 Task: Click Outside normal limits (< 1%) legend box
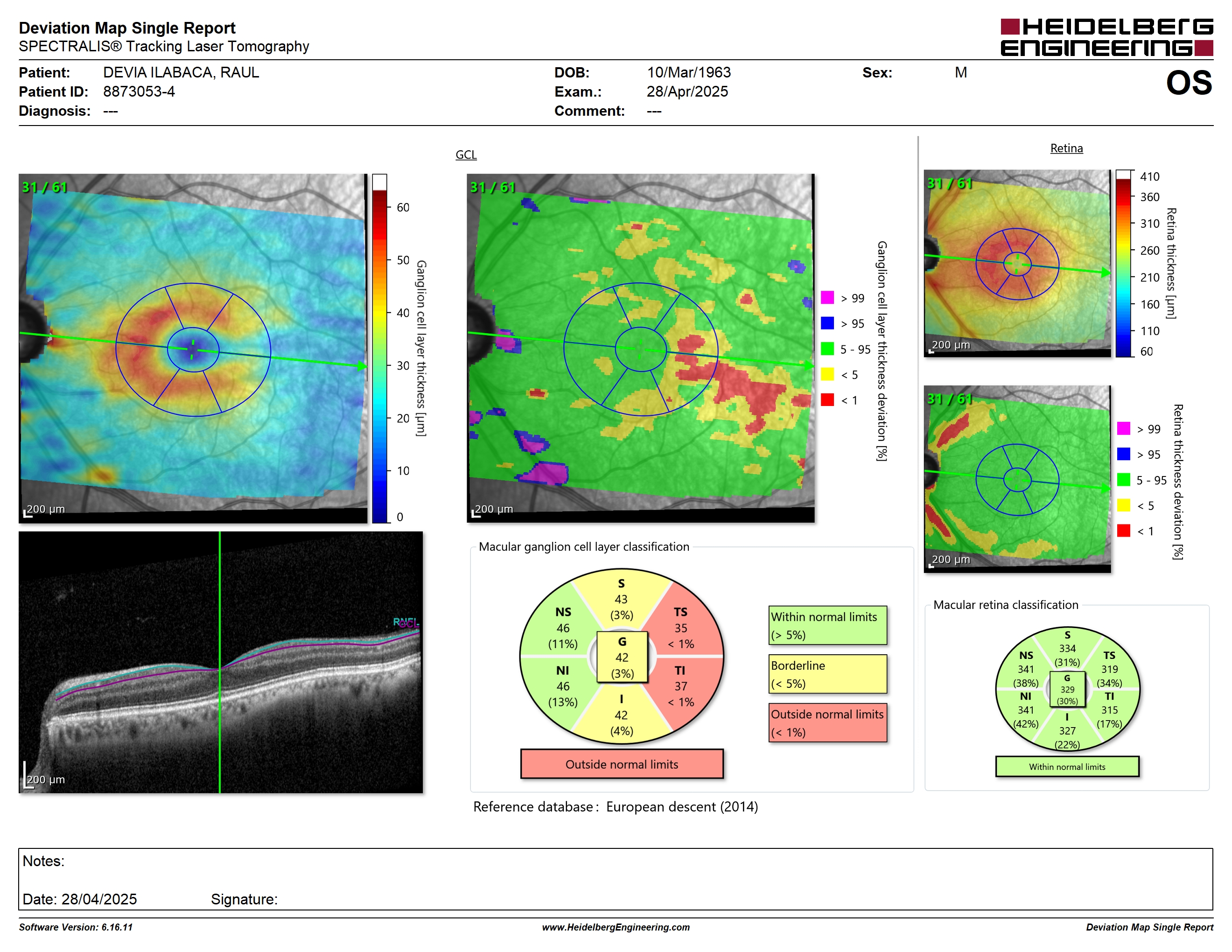(827, 722)
